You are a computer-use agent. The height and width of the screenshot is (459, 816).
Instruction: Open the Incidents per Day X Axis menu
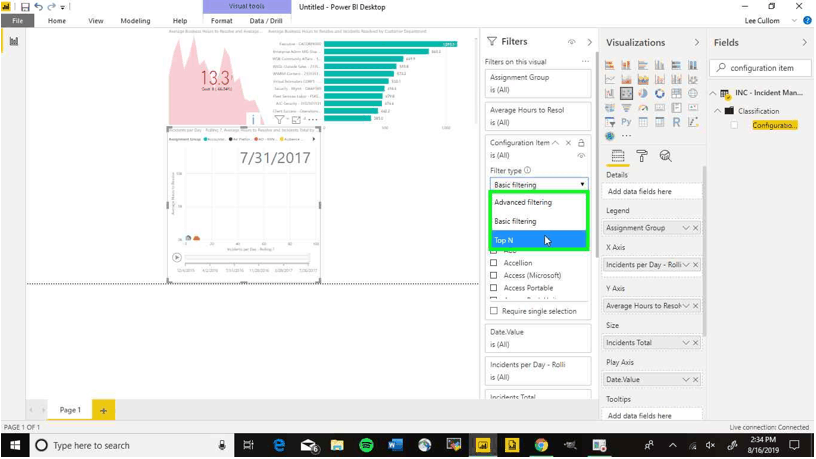point(686,265)
